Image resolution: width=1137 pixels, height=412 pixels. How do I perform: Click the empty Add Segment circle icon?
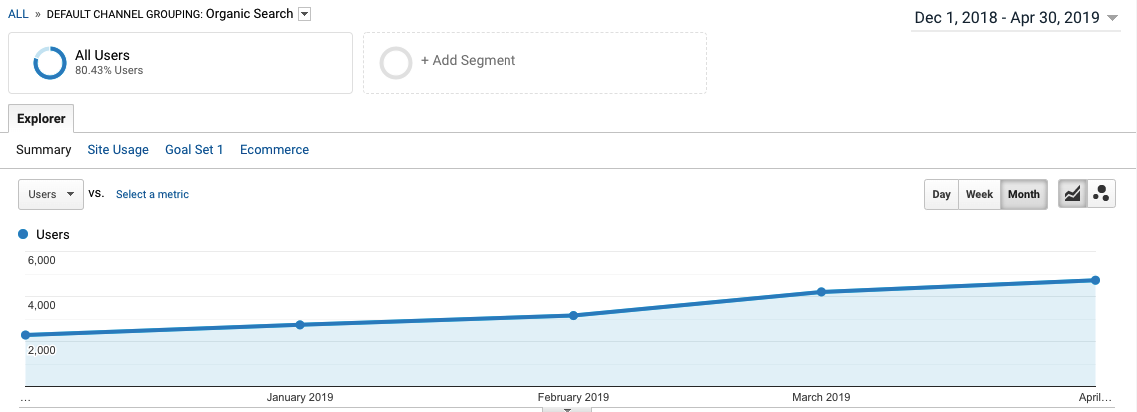(396, 63)
